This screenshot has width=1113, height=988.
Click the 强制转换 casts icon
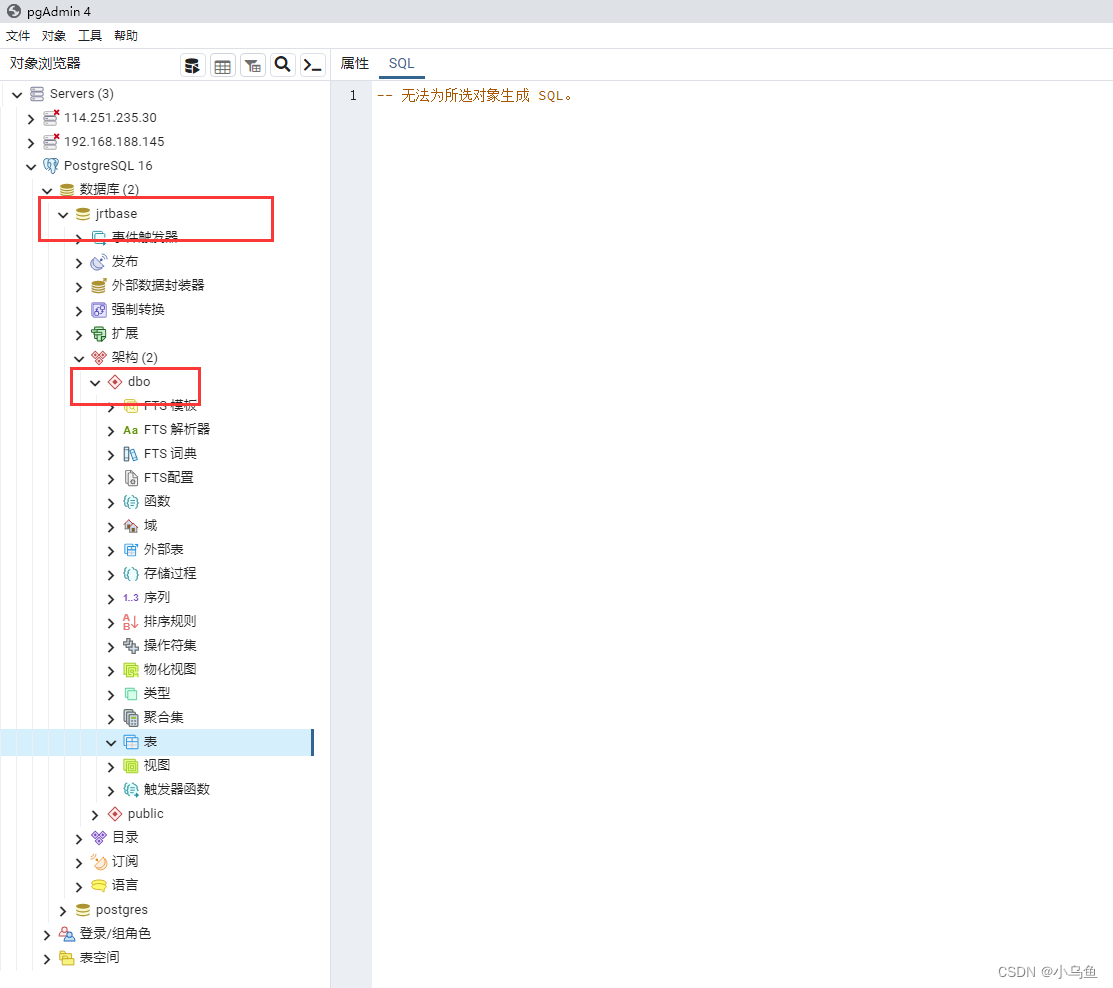99,309
